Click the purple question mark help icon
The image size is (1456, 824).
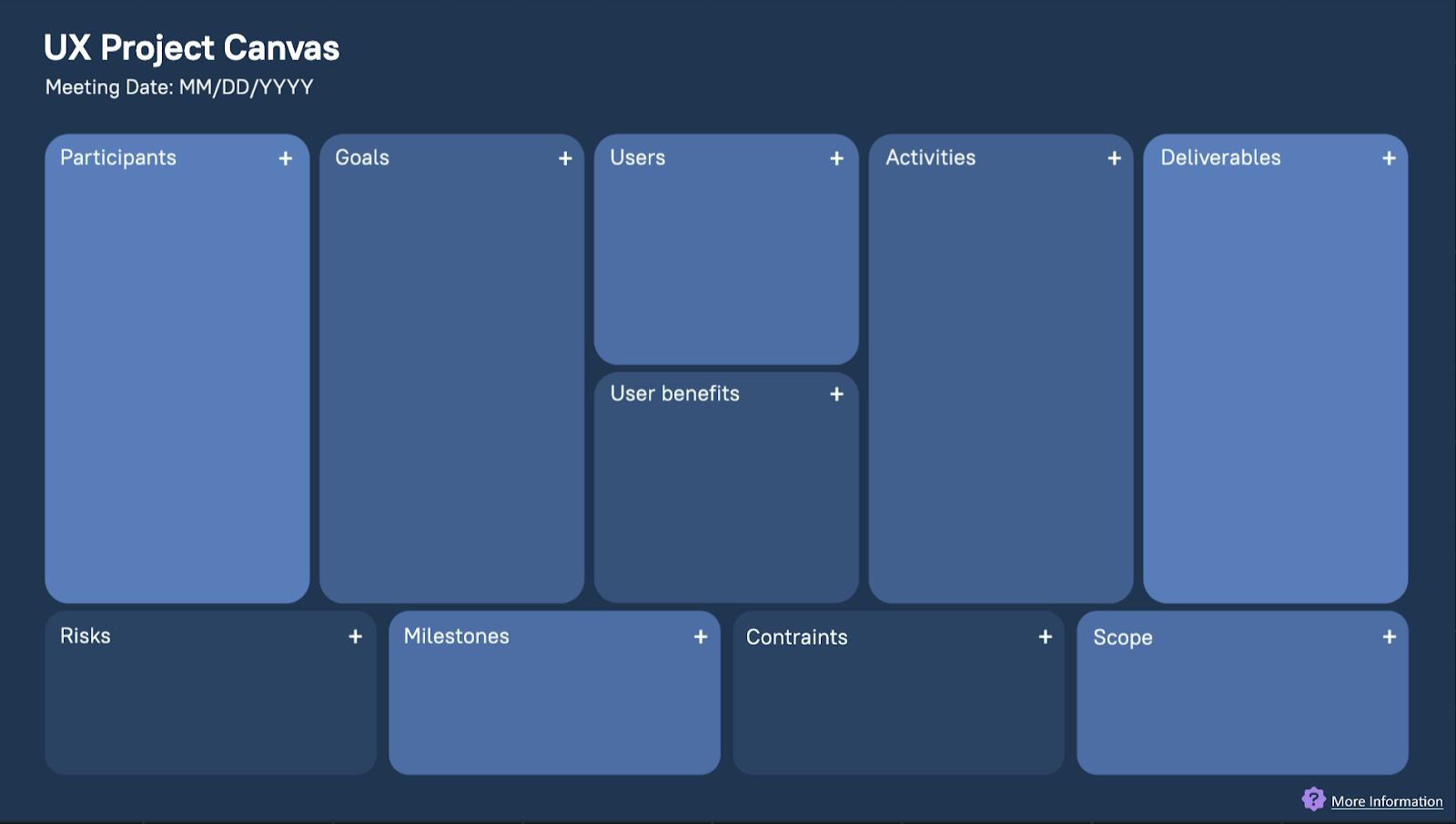(1313, 799)
